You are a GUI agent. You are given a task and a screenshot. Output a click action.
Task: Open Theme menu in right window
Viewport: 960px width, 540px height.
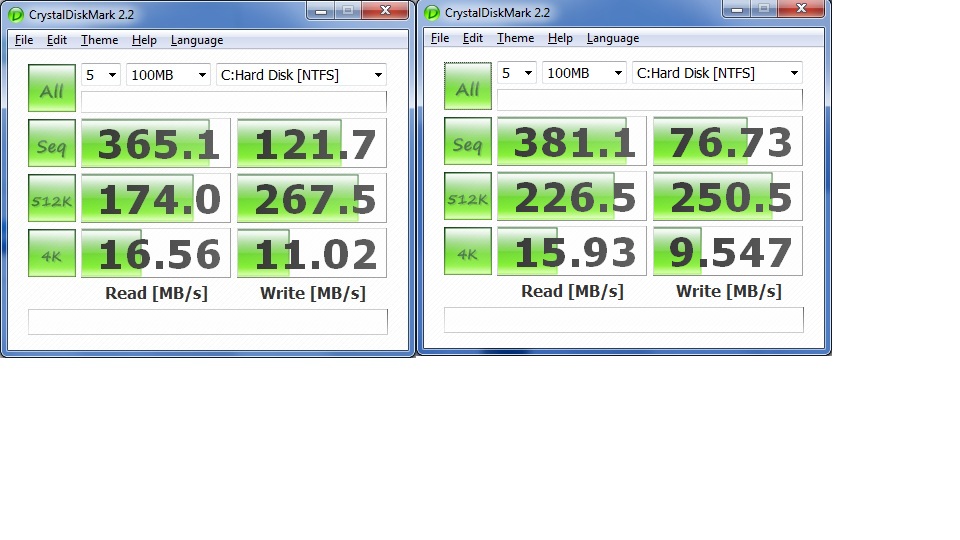point(515,38)
